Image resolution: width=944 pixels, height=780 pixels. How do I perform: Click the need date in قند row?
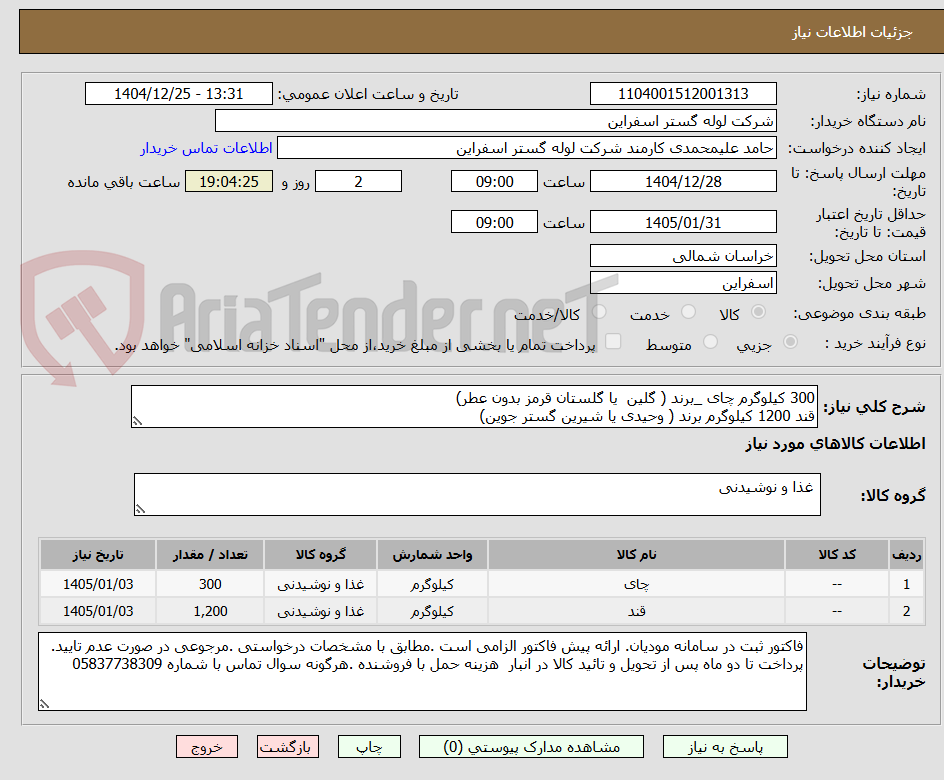tap(98, 611)
